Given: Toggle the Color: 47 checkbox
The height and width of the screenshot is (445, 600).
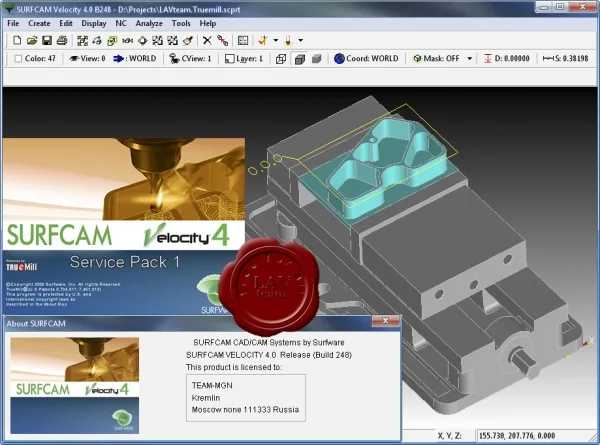Looking at the screenshot, I should [x=18, y=59].
